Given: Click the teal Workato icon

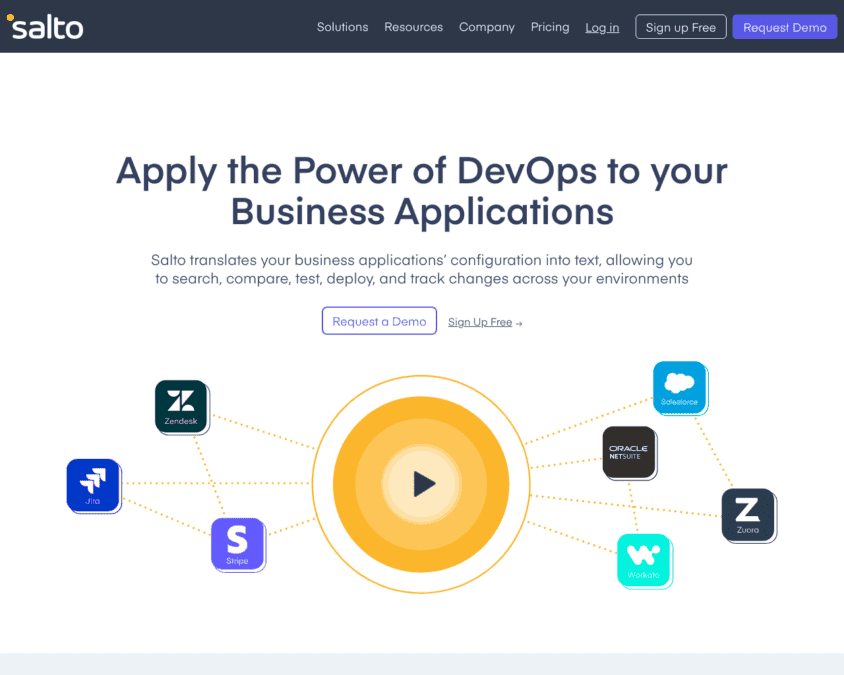Looking at the screenshot, I should pyautogui.click(x=644, y=561).
